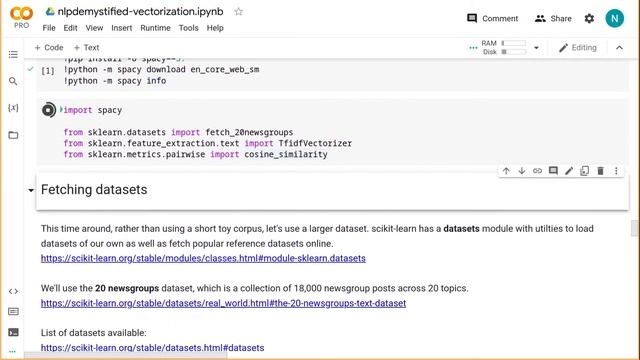Open the Insert menu
The height and width of the screenshot is (360, 640).
click(x=122, y=28)
